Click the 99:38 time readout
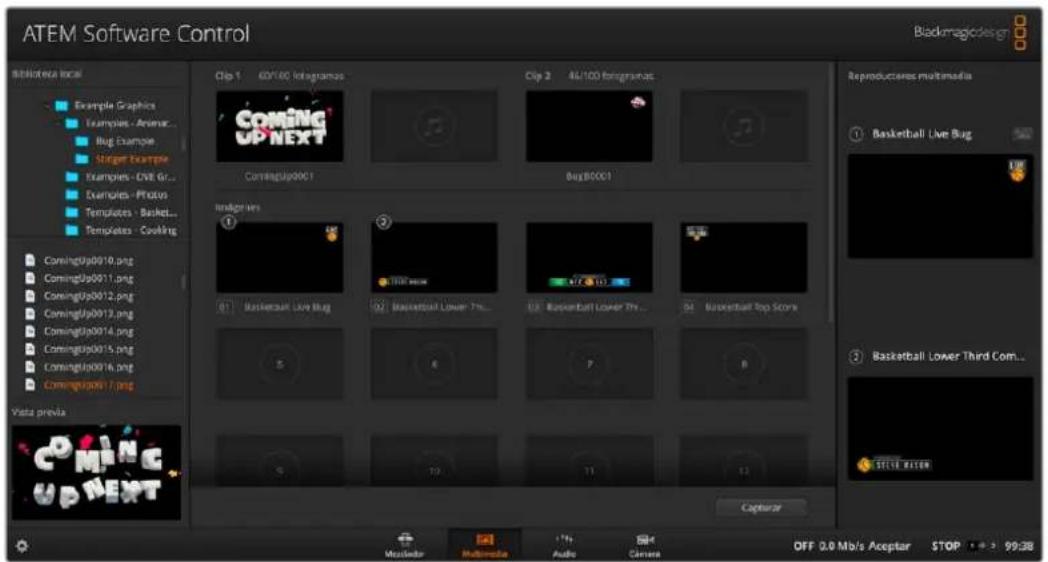Screen dimensions: 1048x562 (1019, 546)
